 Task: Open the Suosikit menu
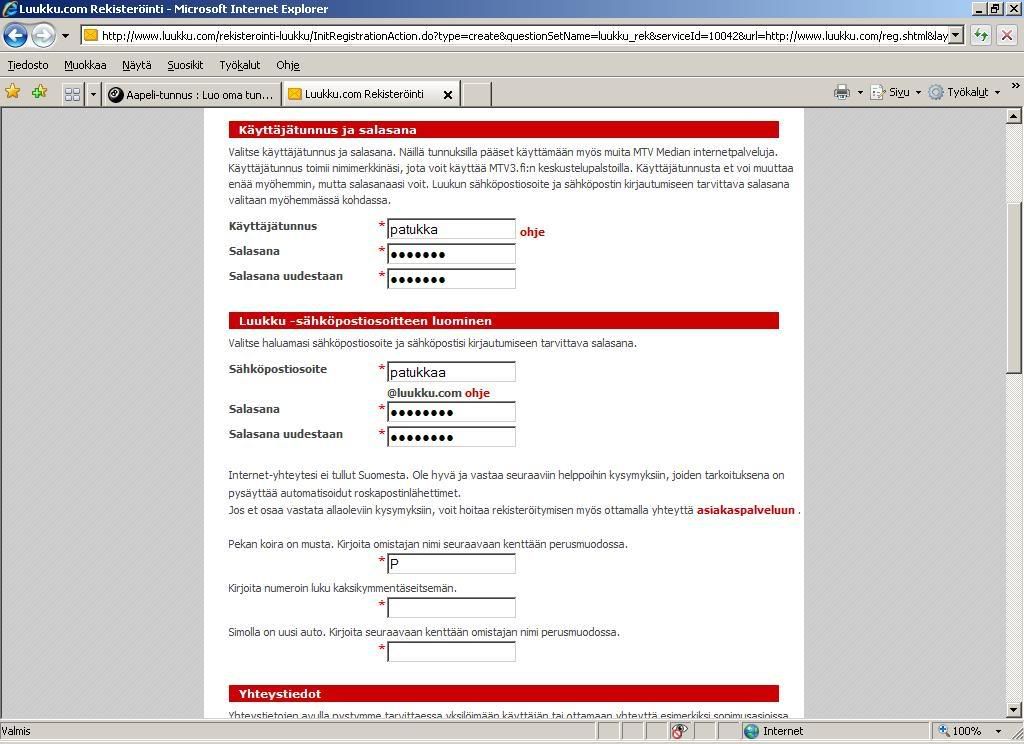[185, 65]
